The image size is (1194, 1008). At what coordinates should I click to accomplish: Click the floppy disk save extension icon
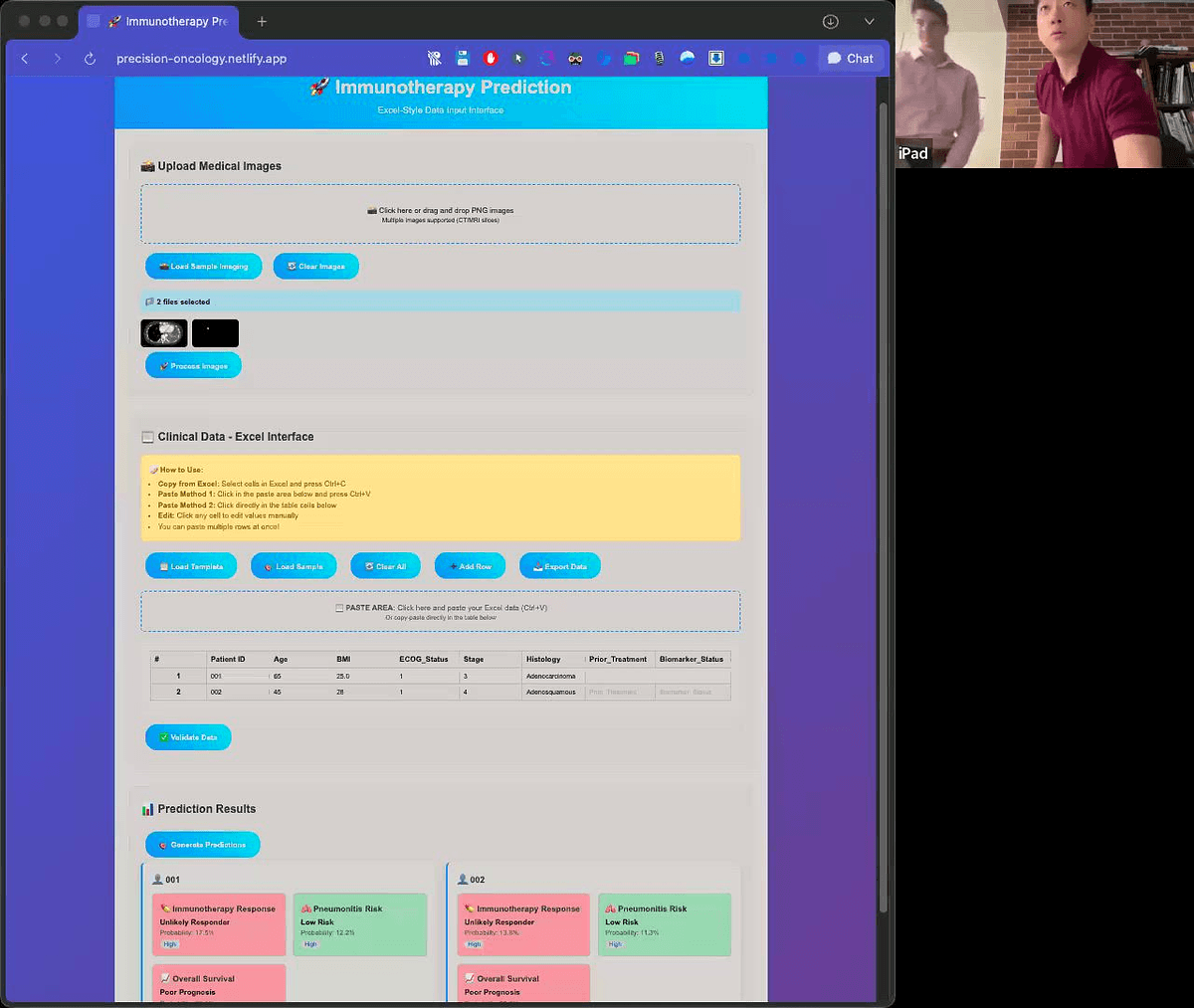[x=462, y=59]
